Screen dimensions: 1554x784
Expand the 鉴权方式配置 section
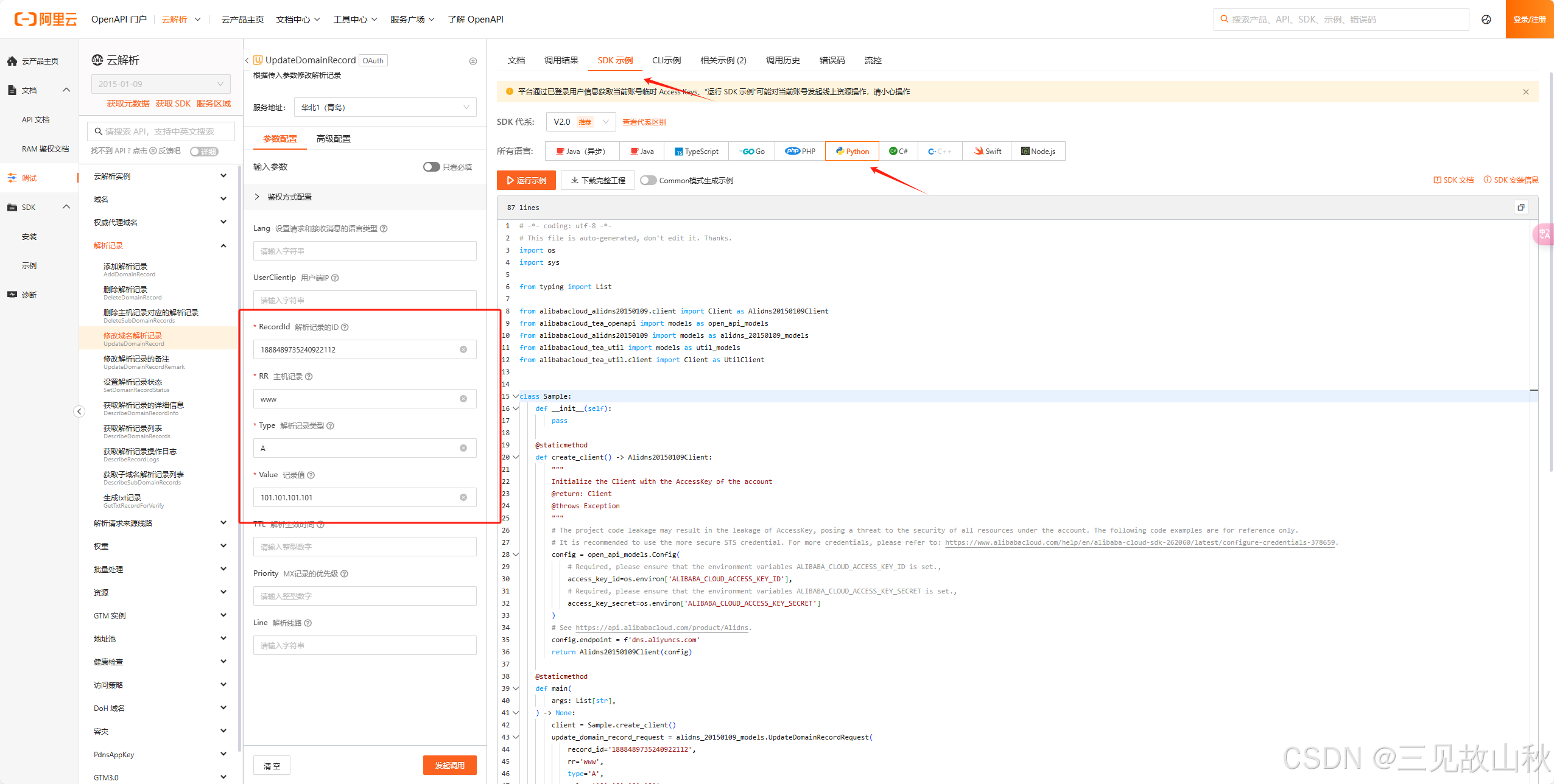click(x=289, y=197)
